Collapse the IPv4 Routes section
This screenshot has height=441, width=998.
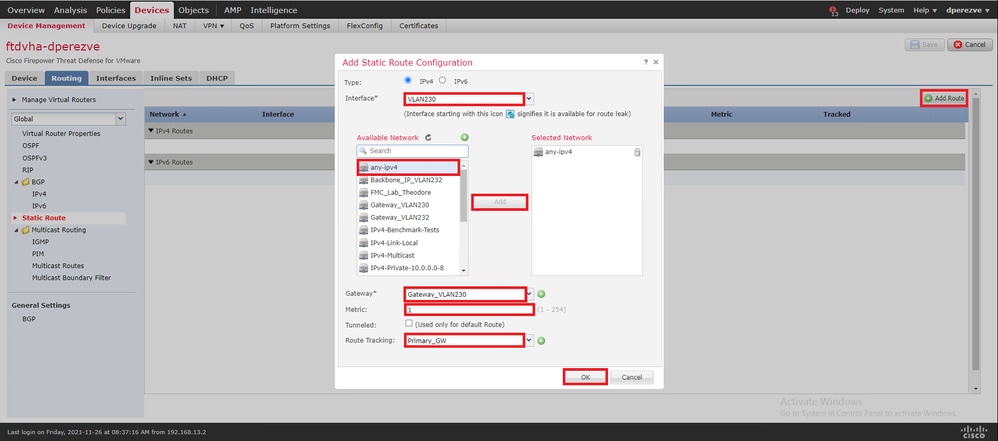pos(151,130)
